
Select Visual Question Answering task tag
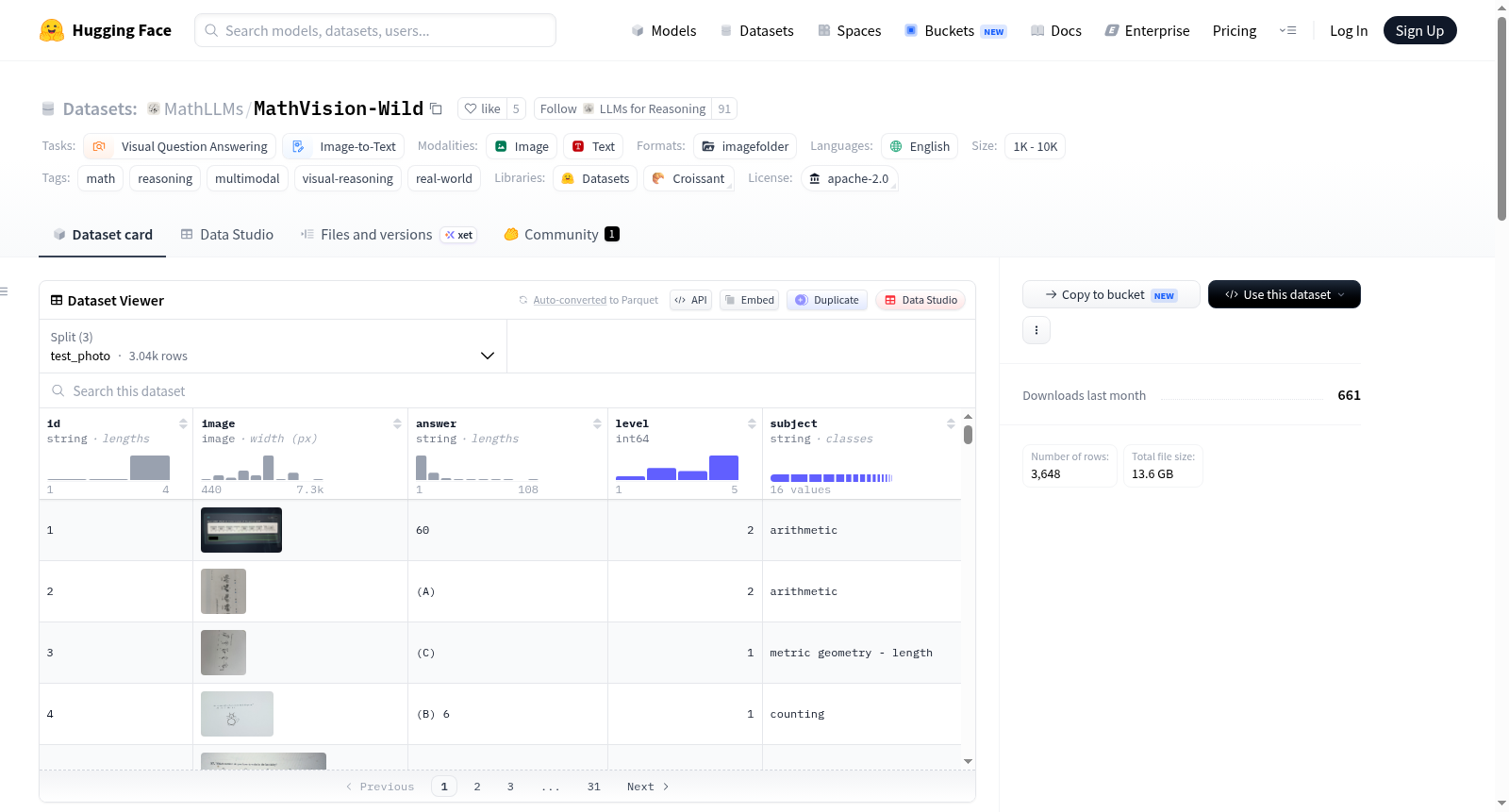click(180, 146)
